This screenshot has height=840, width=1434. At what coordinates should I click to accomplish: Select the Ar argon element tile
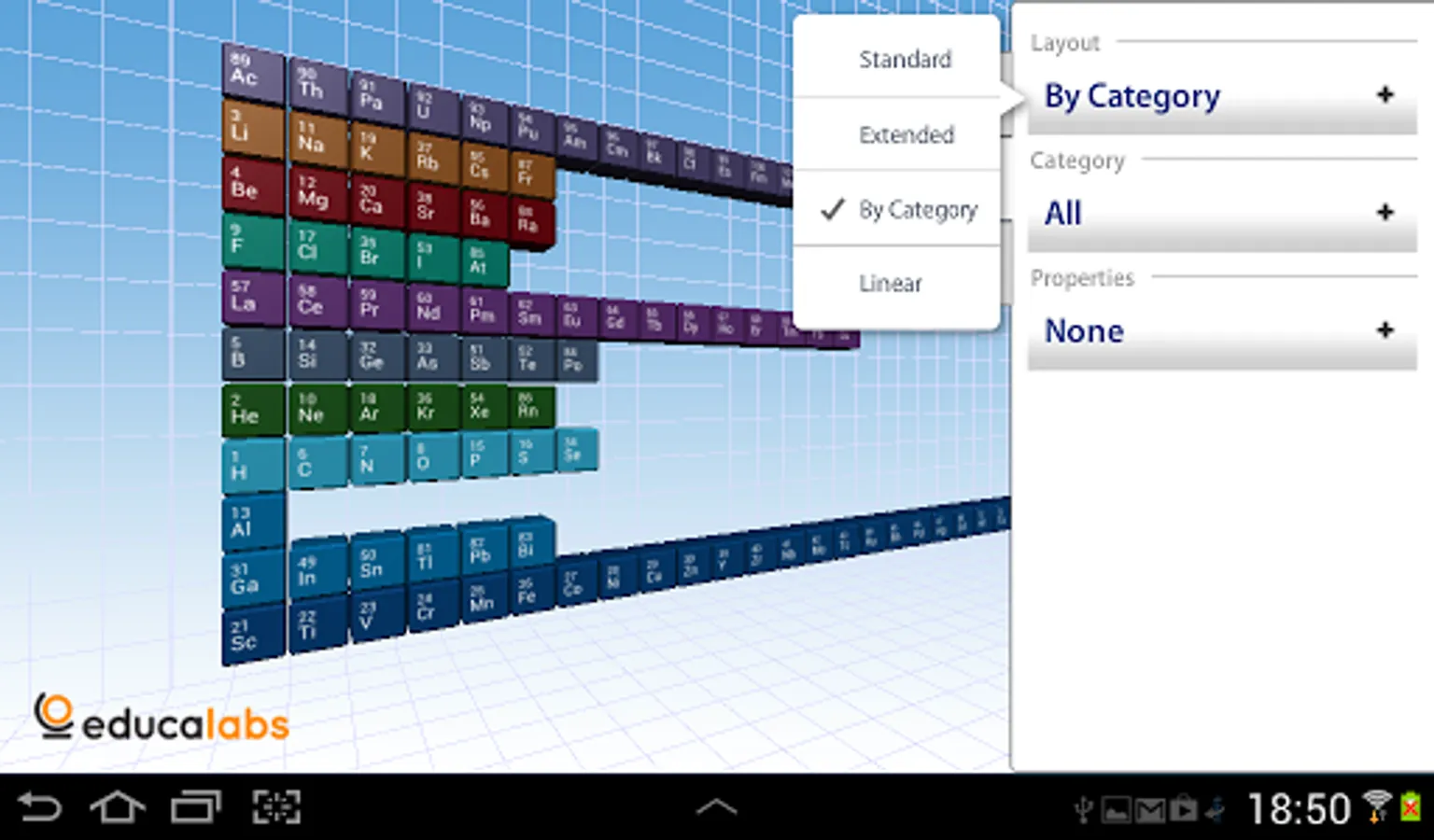click(x=376, y=409)
